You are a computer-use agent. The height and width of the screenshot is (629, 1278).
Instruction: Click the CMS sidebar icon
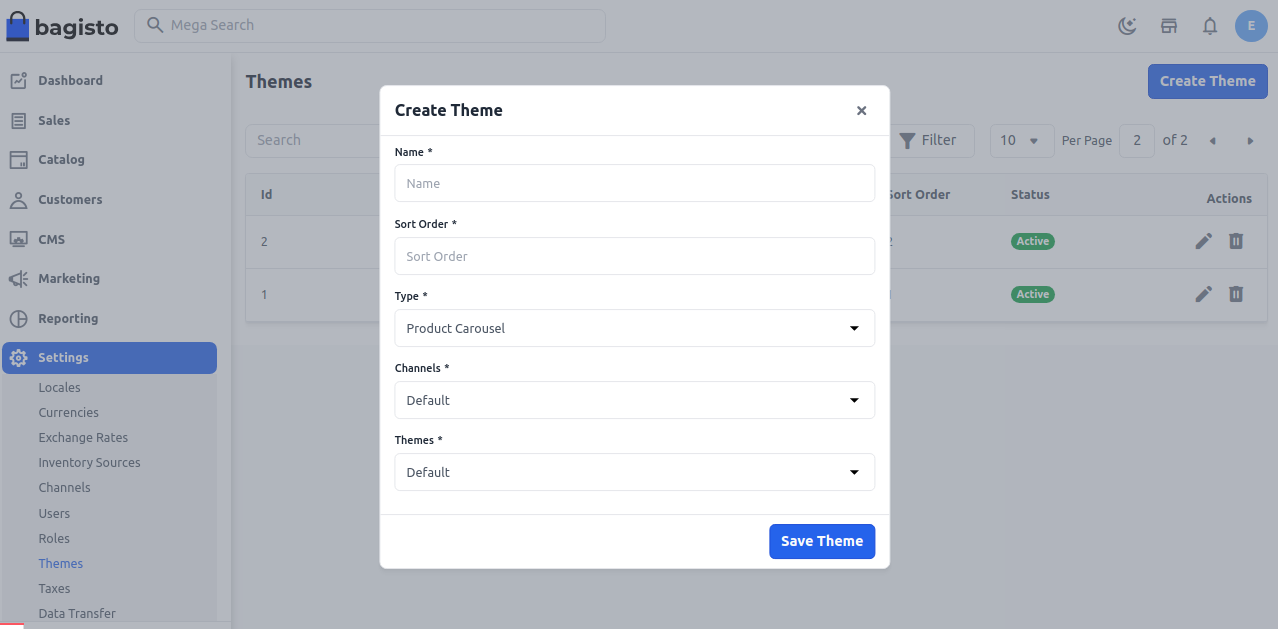[x=18, y=239]
